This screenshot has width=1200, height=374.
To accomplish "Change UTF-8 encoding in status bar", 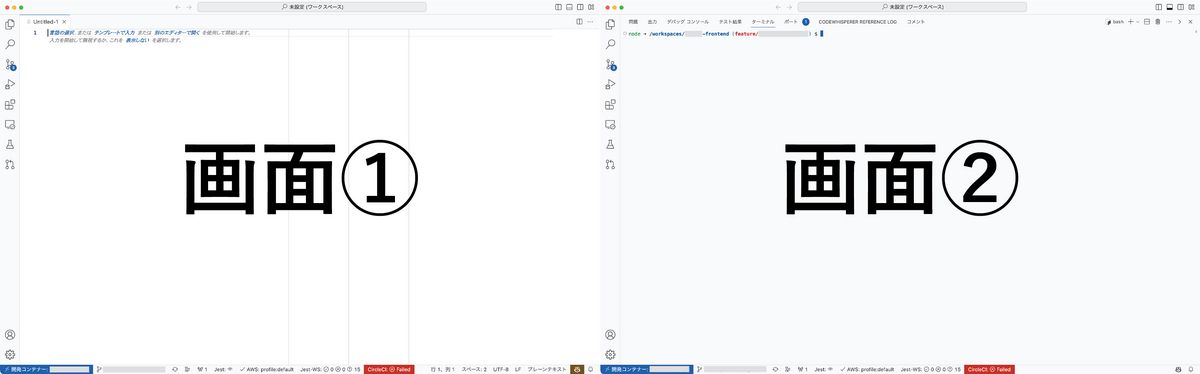I will pyautogui.click(x=500, y=369).
